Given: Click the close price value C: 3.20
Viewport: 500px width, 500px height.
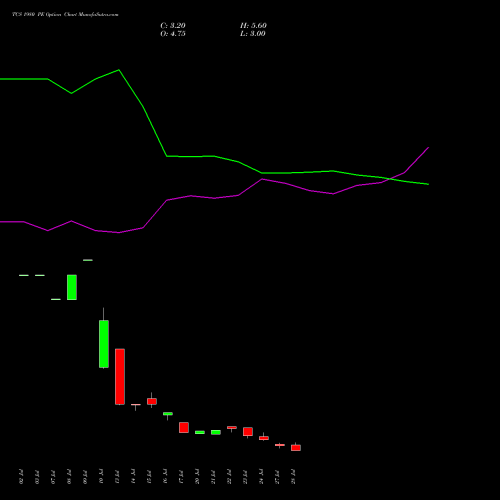Looking at the screenshot, I should (x=173, y=26).
